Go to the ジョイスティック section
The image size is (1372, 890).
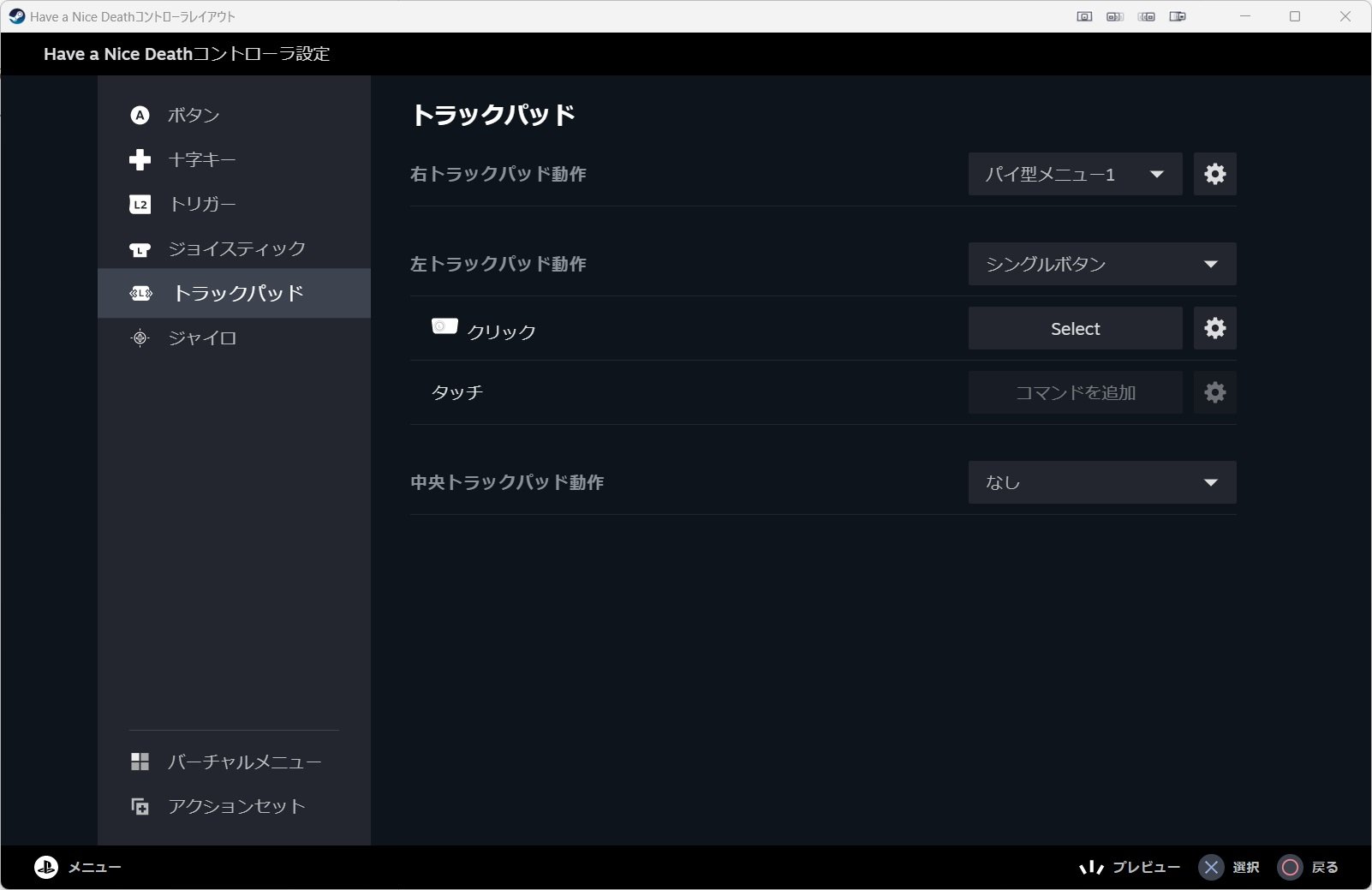pyautogui.click(x=234, y=248)
